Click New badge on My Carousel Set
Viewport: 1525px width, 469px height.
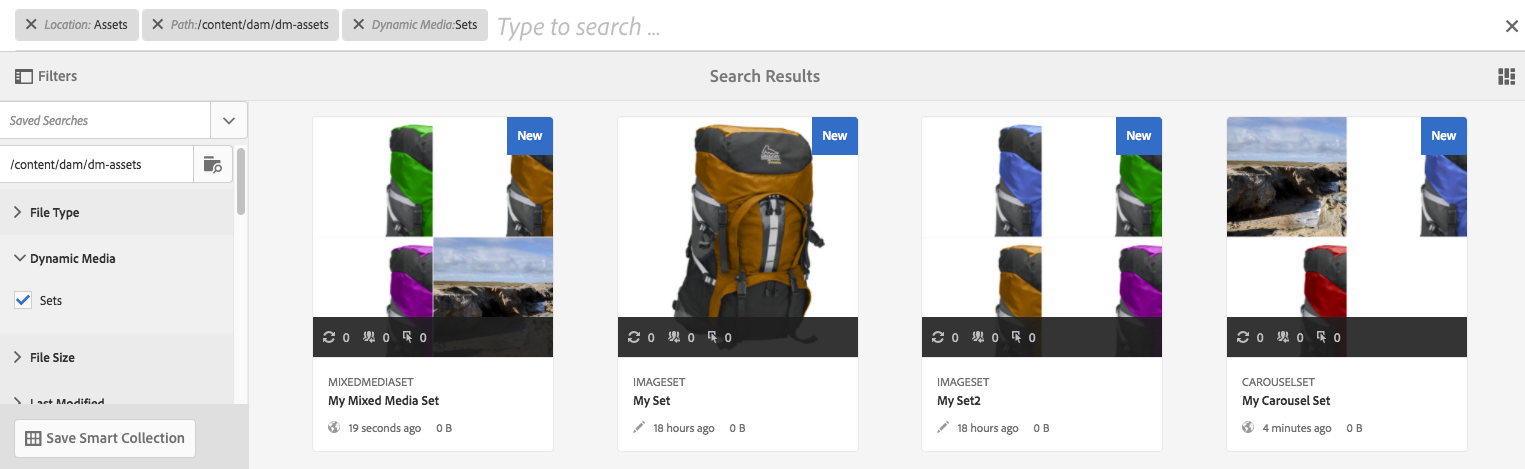pos(1444,135)
